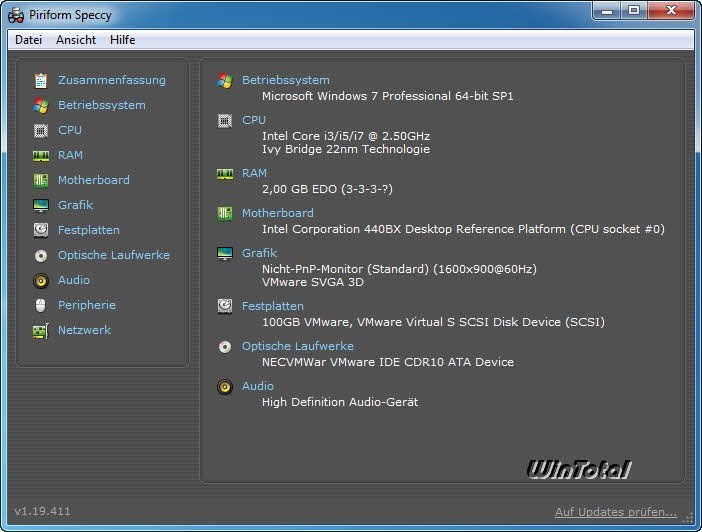Select RAM in the sidebar

(x=70, y=155)
